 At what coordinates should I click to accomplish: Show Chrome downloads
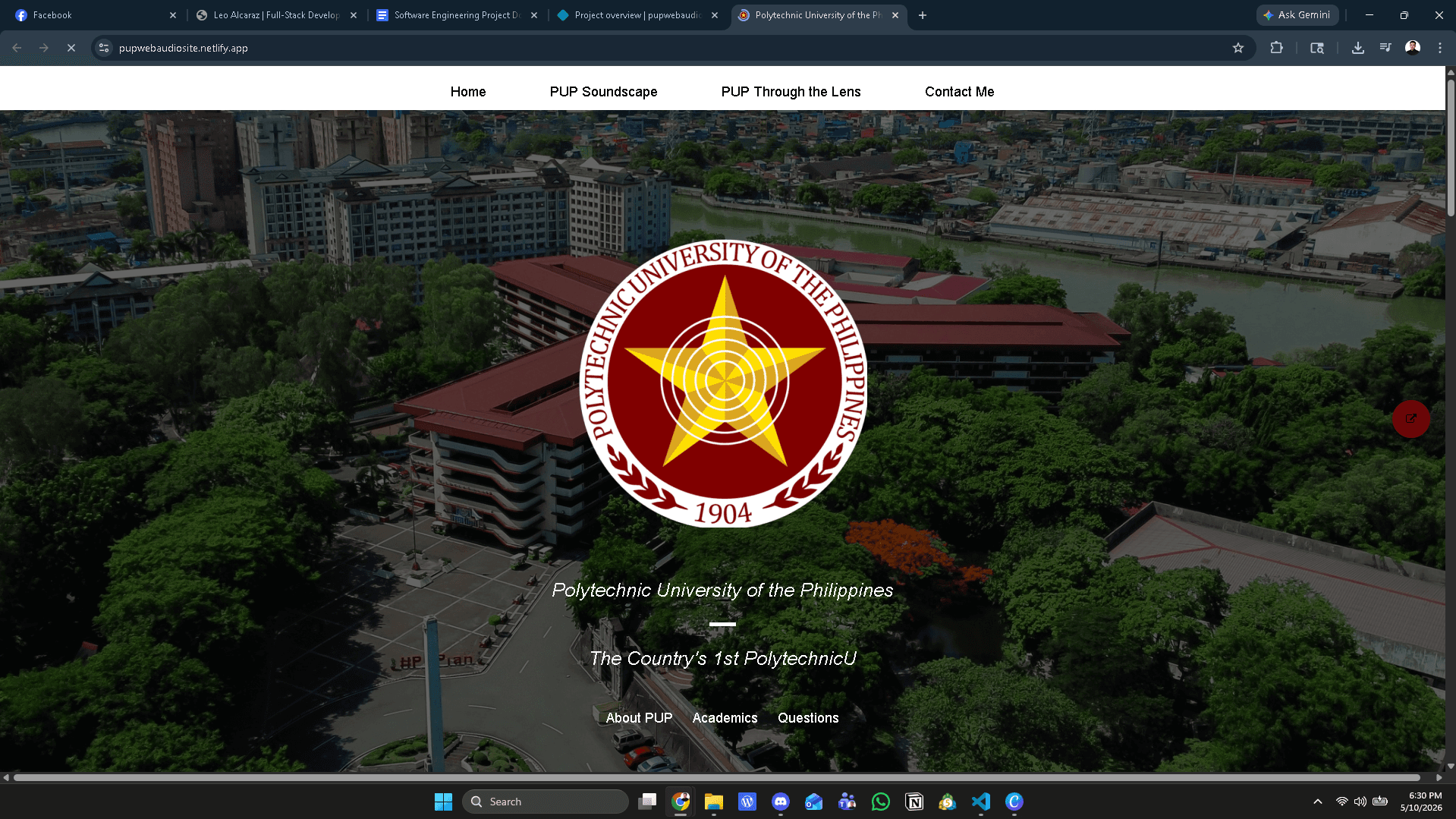click(1358, 48)
